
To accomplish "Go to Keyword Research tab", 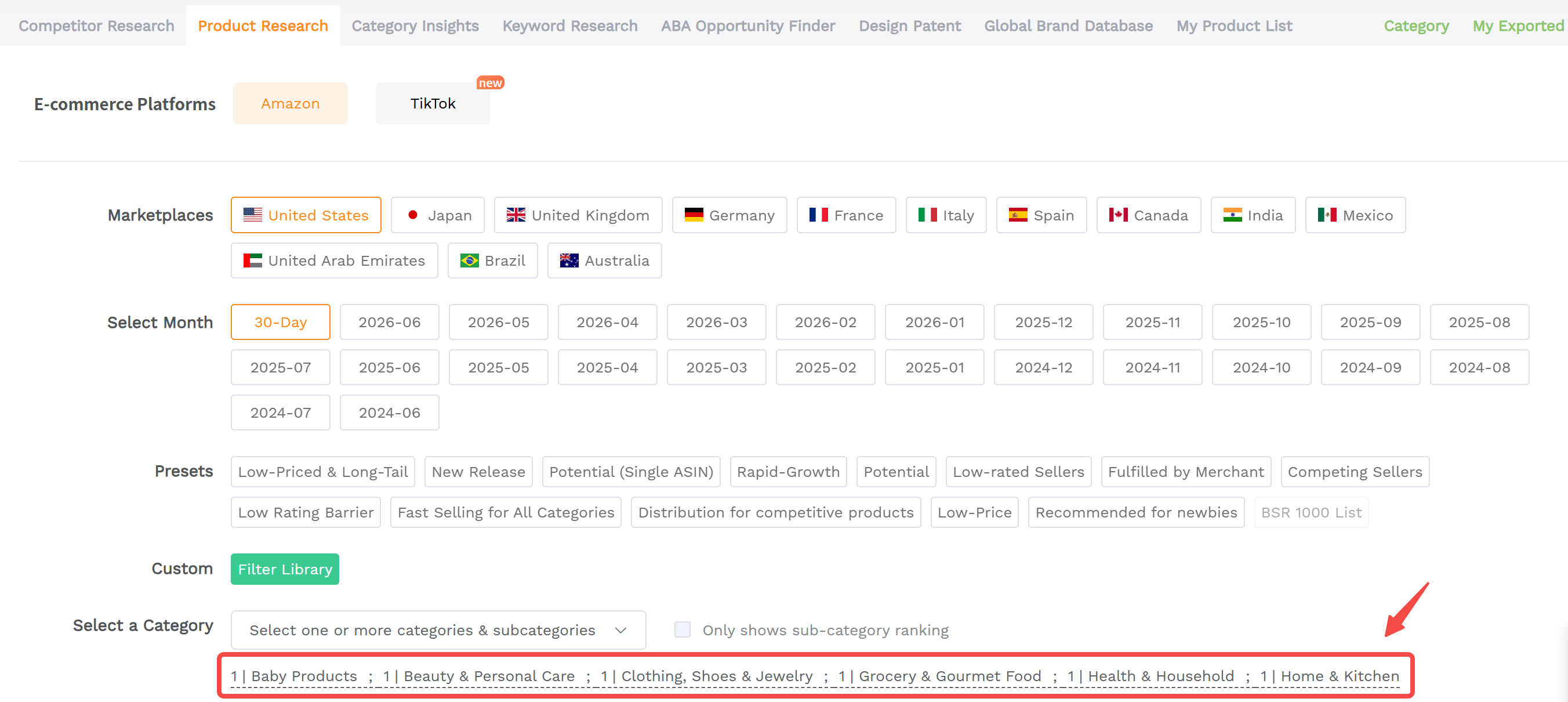I will (570, 26).
